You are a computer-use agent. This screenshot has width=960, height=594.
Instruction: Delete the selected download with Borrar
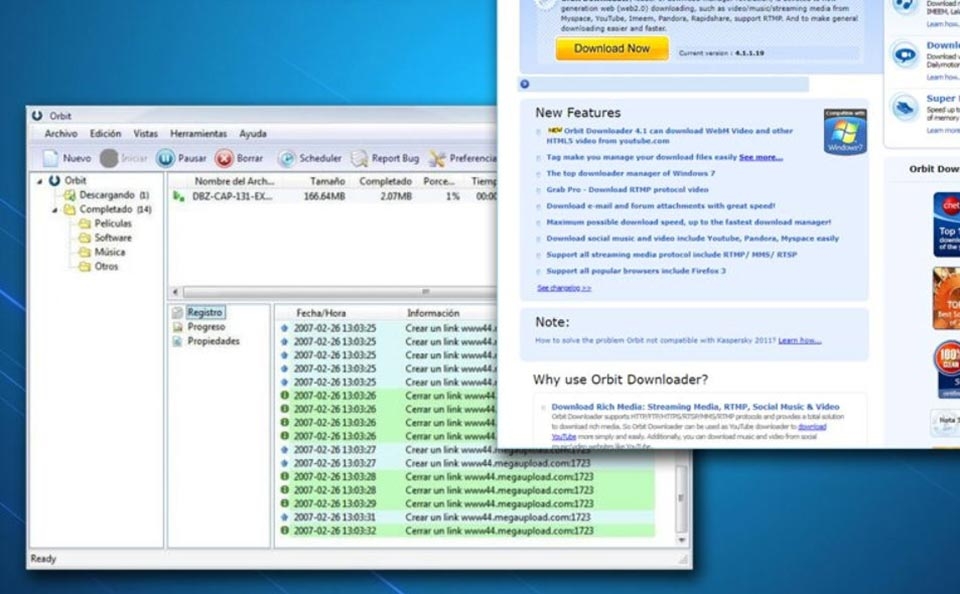(x=240, y=157)
